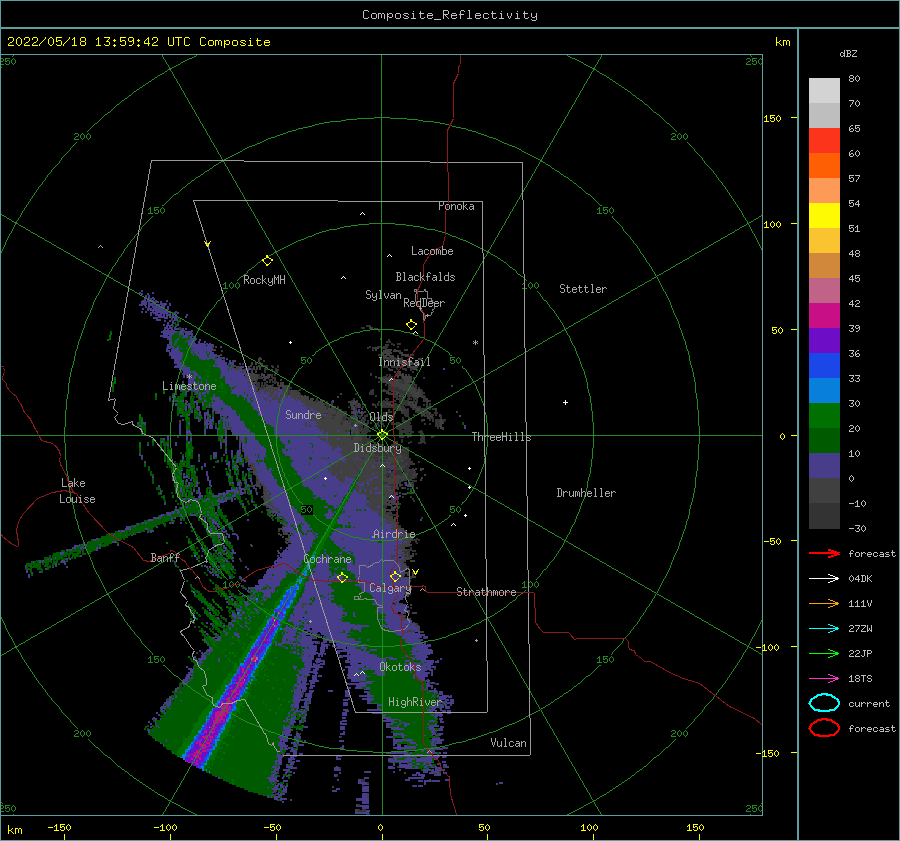Viewport: 900px width, 841px height.
Task: Click the yellow diamond marker below Cochrane
Action: (343, 577)
